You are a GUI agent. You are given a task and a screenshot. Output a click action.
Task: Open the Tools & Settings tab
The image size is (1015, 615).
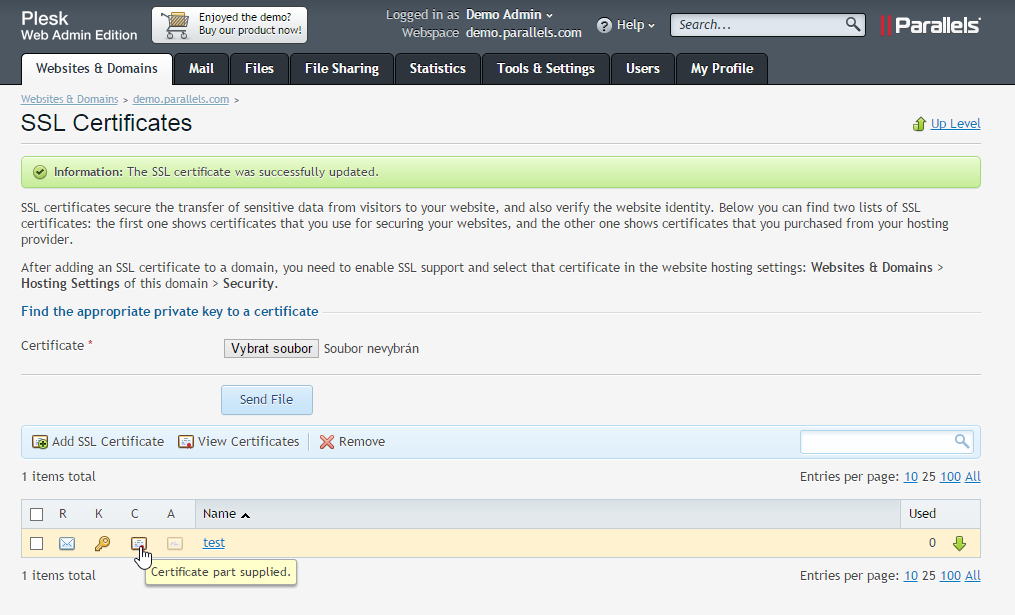(x=546, y=69)
